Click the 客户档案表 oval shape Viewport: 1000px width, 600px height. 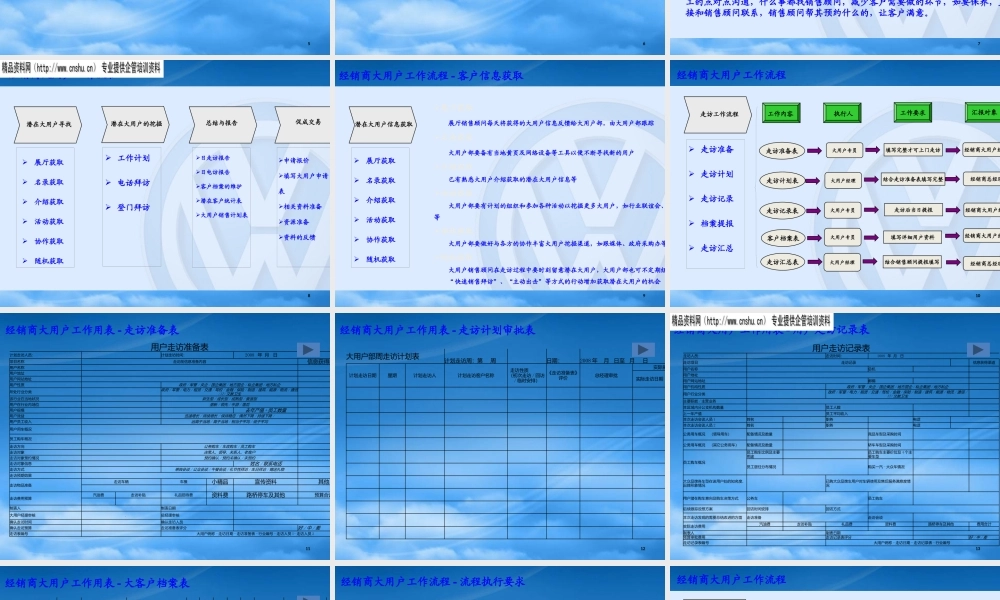(782, 238)
